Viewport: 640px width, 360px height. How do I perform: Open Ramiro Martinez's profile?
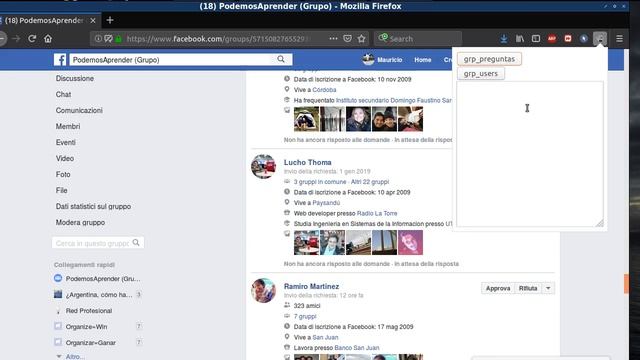click(311, 287)
